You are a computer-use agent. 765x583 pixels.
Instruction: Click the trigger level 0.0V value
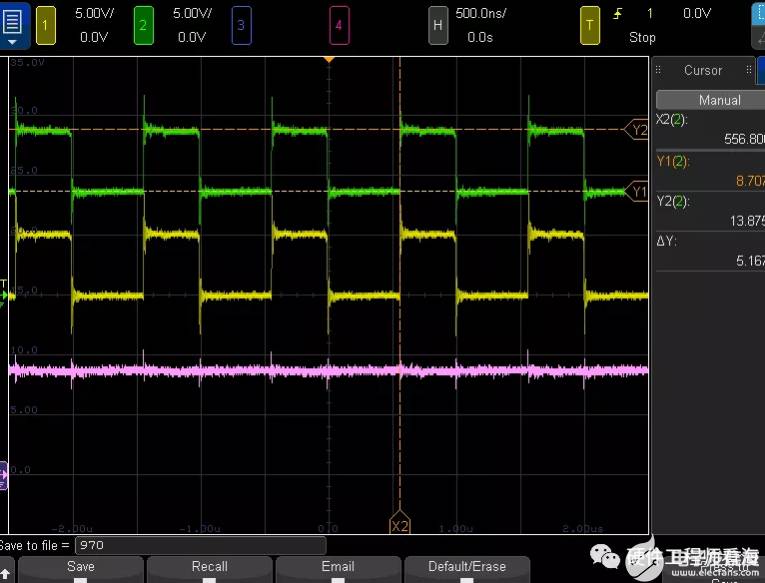pyautogui.click(x=697, y=13)
